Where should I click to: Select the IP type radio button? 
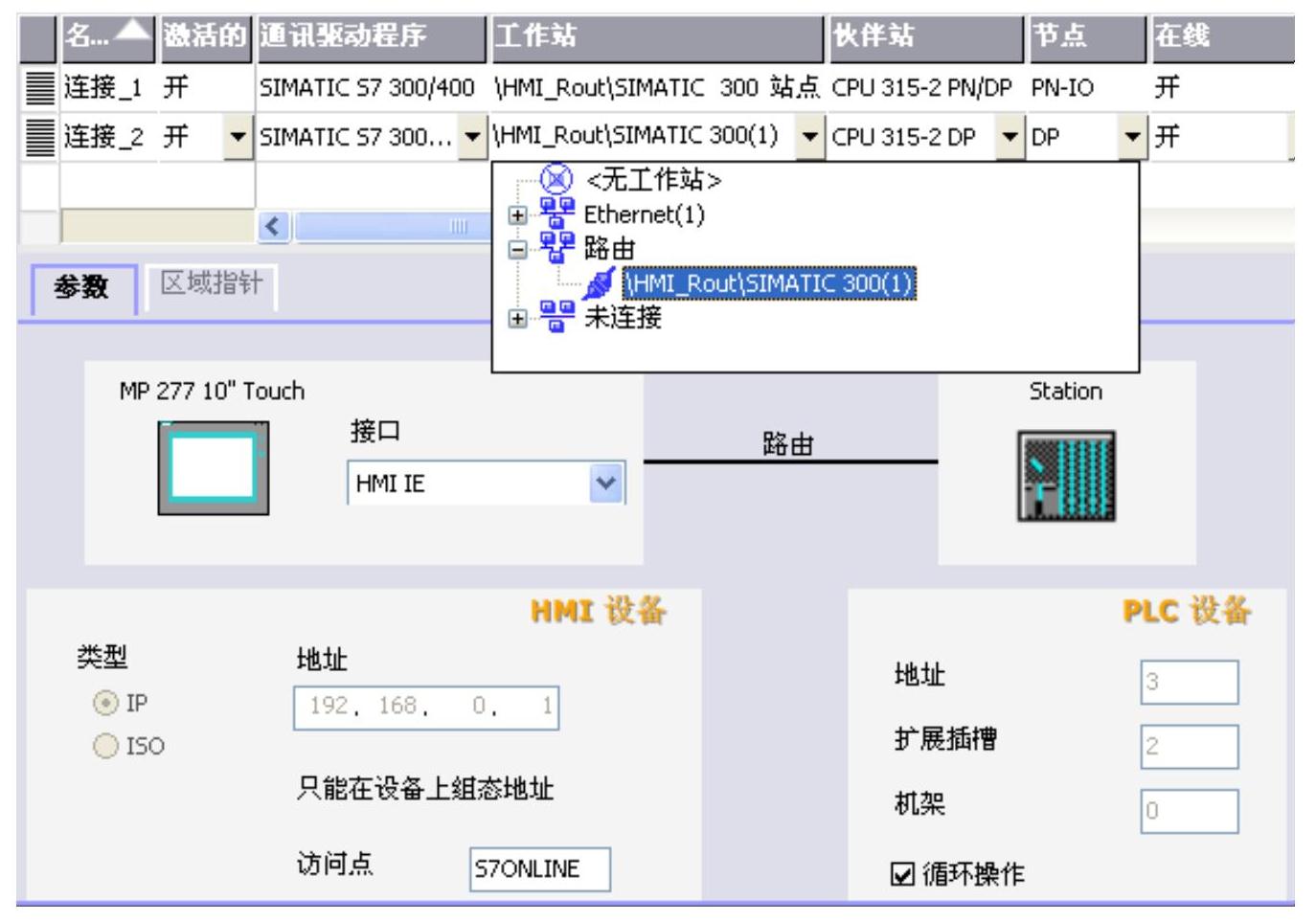coord(105,704)
